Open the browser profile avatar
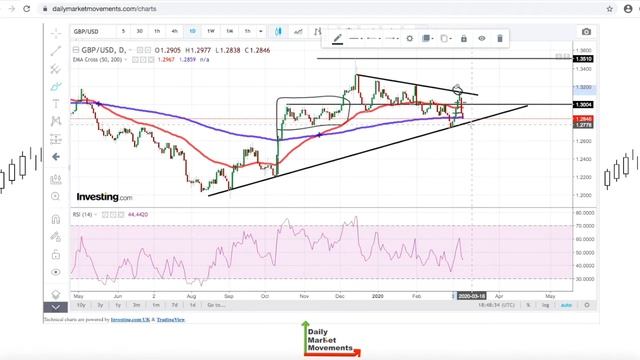This screenshot has width=640, height=360. pos(628,9)
